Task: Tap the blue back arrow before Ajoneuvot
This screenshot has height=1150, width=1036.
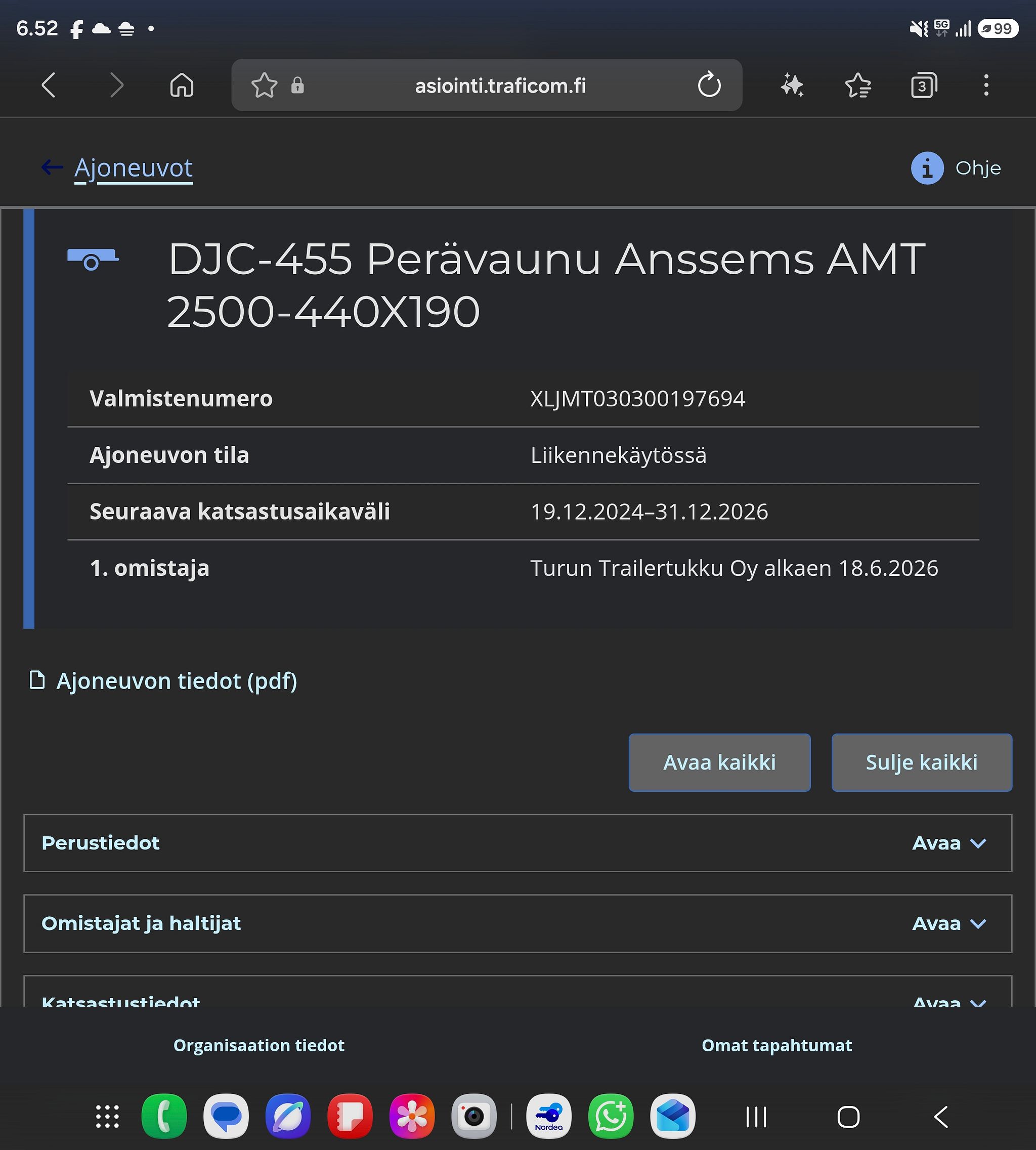Action: [x=52, y=167]
